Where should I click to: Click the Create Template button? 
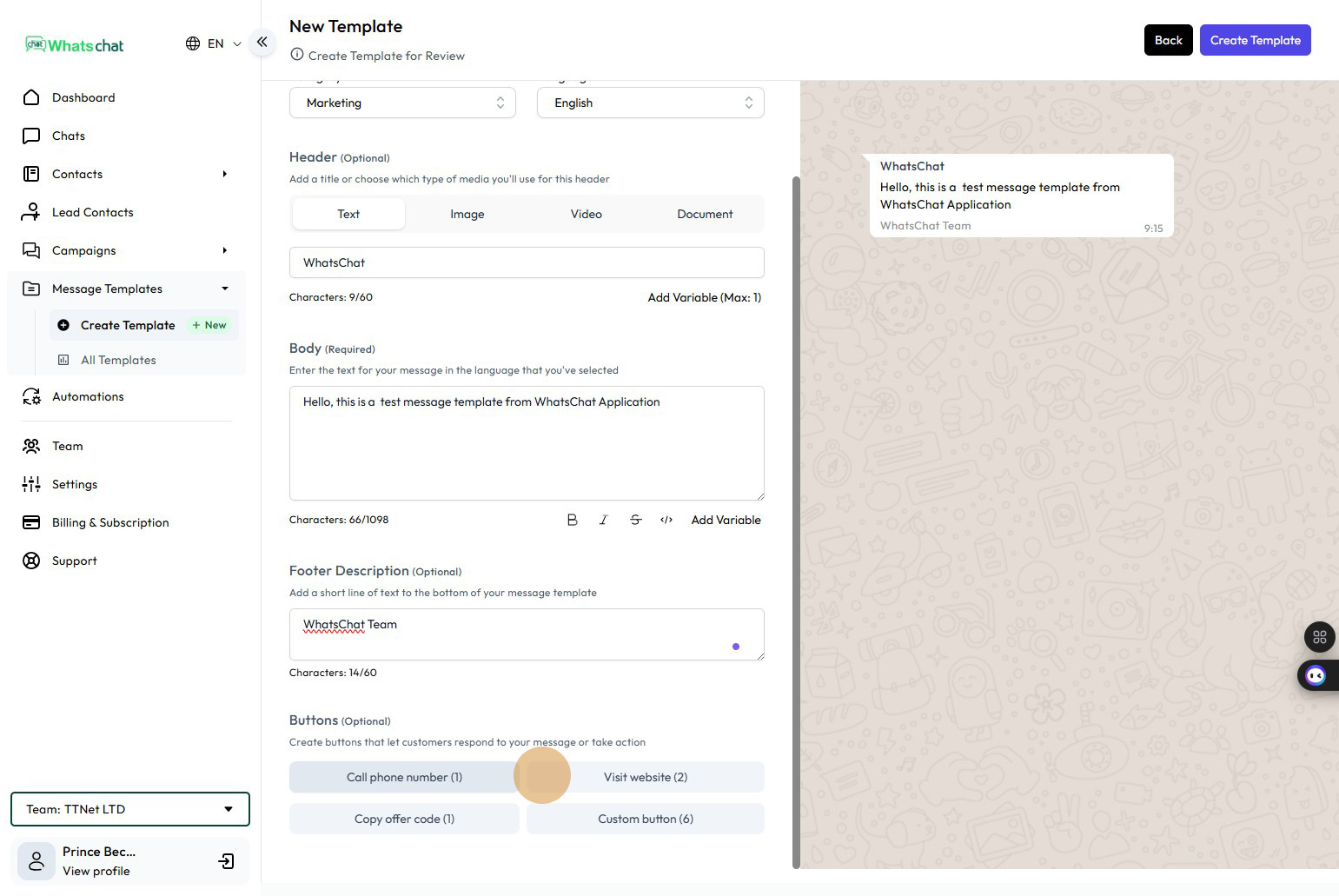(x=1255, y=40)
